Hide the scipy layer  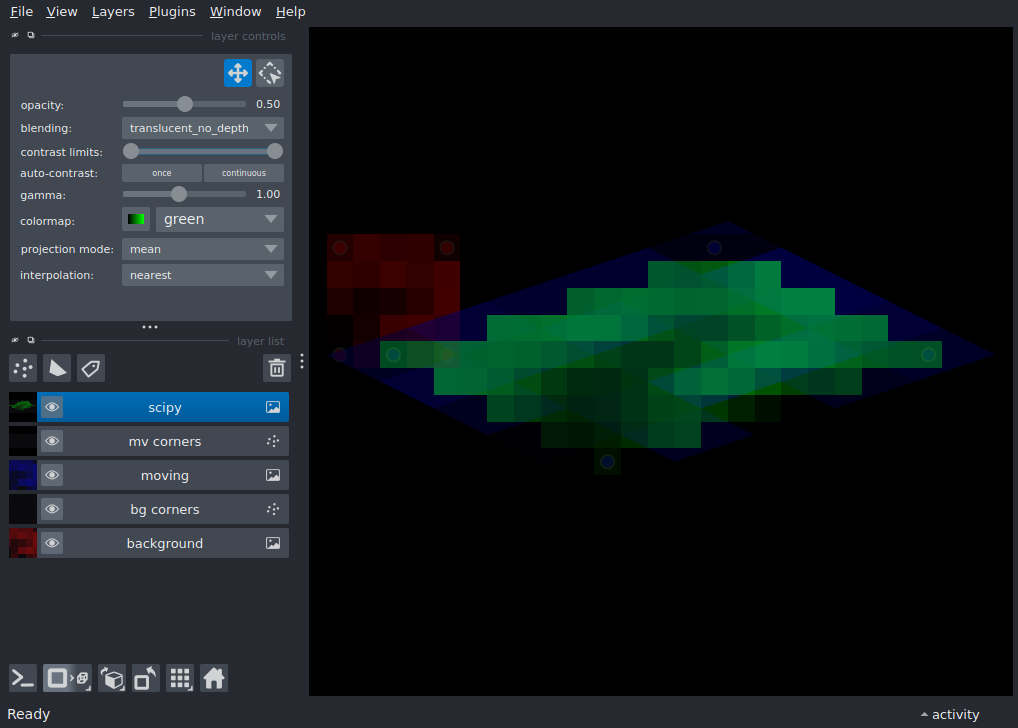point(52,406)
